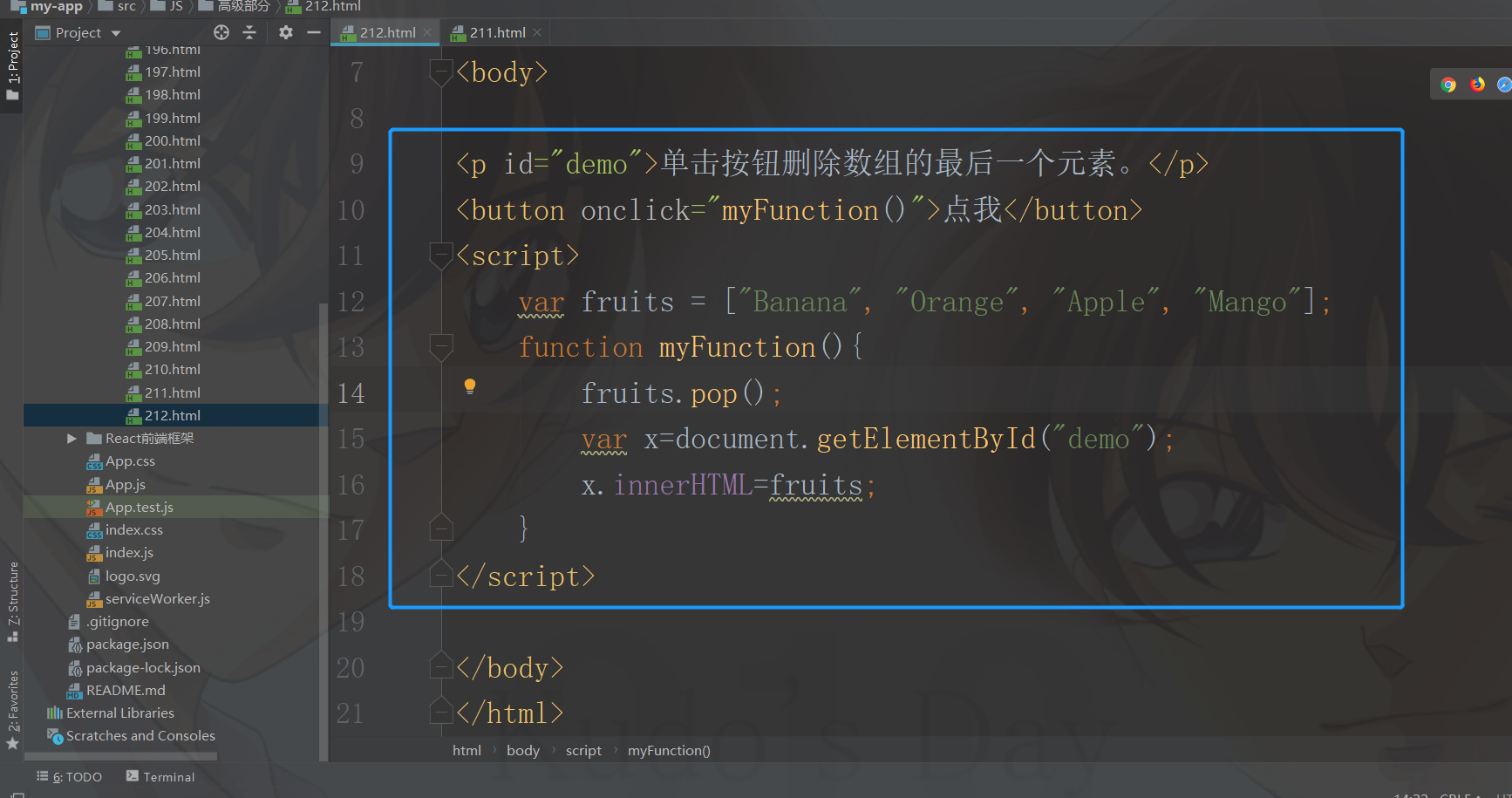Click the Project tree horizontal scrollbar
This screenshot has height=798, width=1512.
pyautogui.click(x=120, y=757)
